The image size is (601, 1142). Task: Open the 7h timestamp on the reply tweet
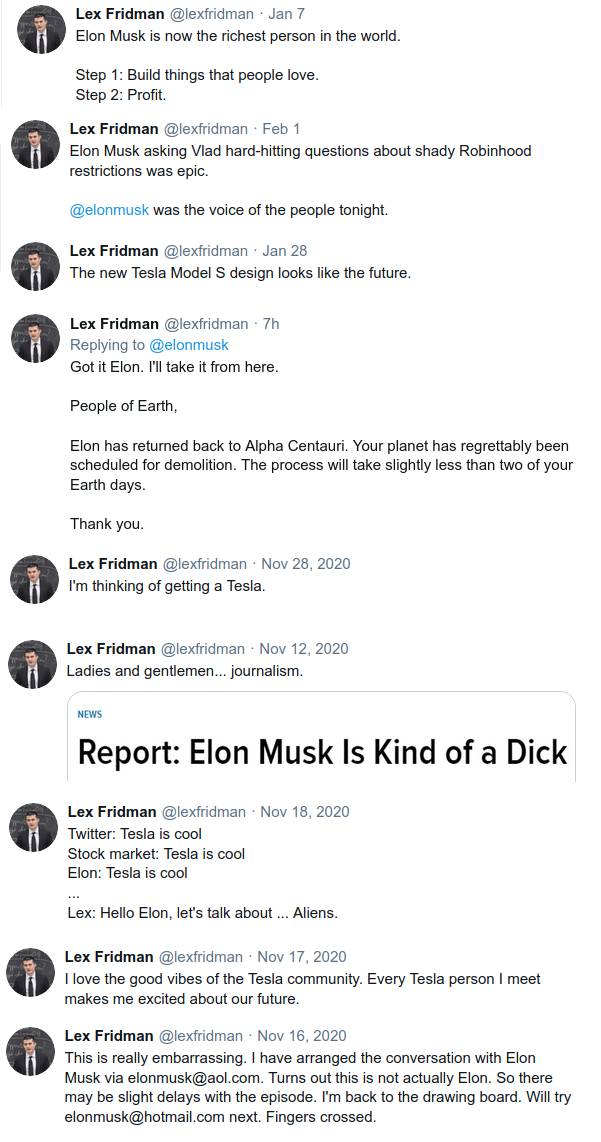(x=270, y=323)
